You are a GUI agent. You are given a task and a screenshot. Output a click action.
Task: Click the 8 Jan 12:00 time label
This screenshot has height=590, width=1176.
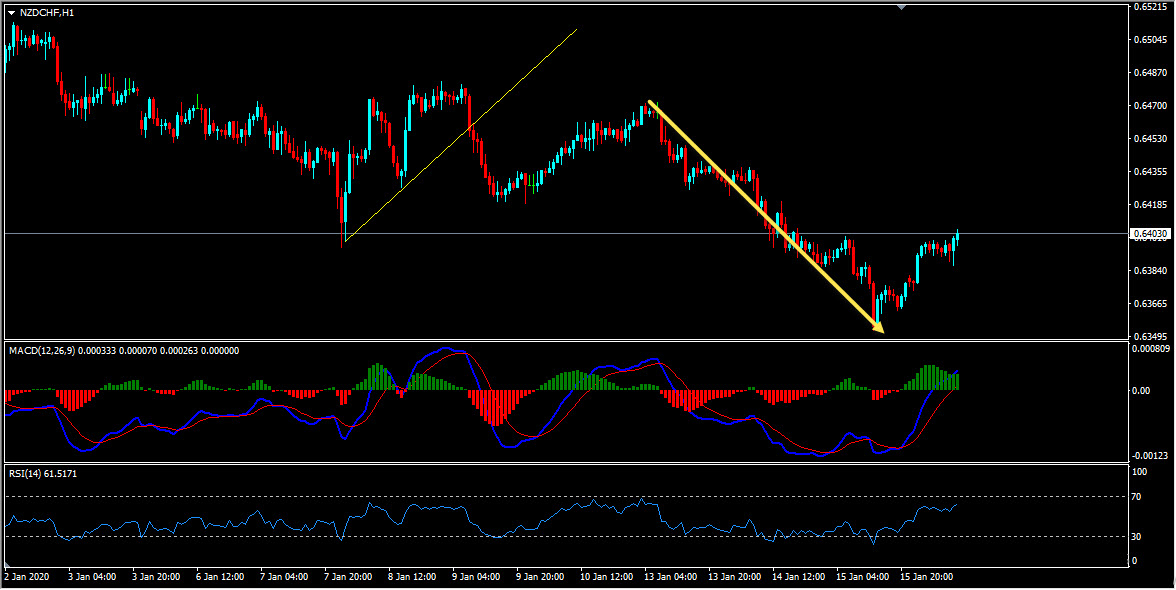click(414, 578)
